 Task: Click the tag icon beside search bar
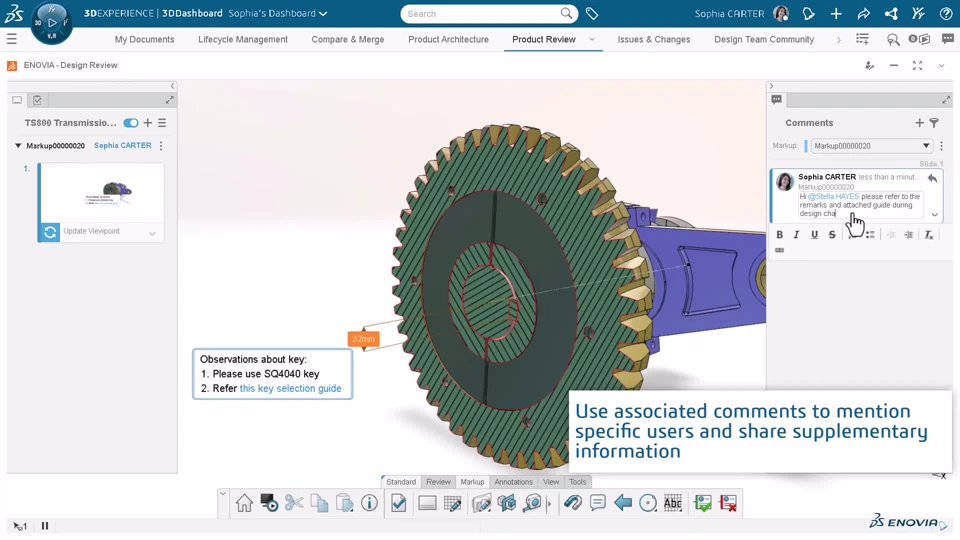tap(592, 13)
